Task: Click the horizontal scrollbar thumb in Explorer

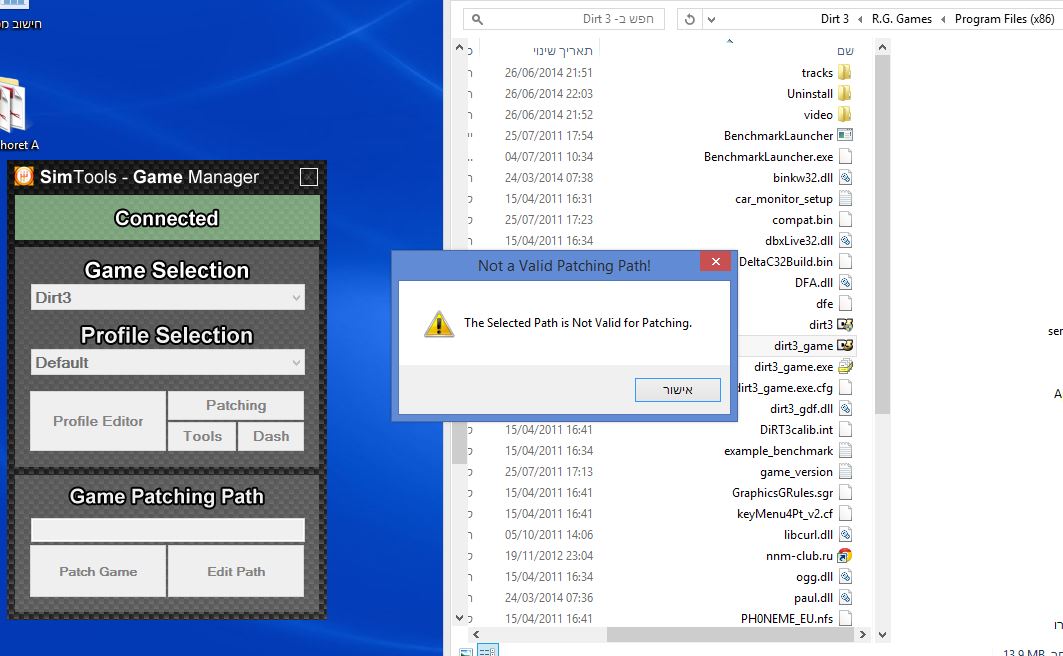Action: [730, 634]
